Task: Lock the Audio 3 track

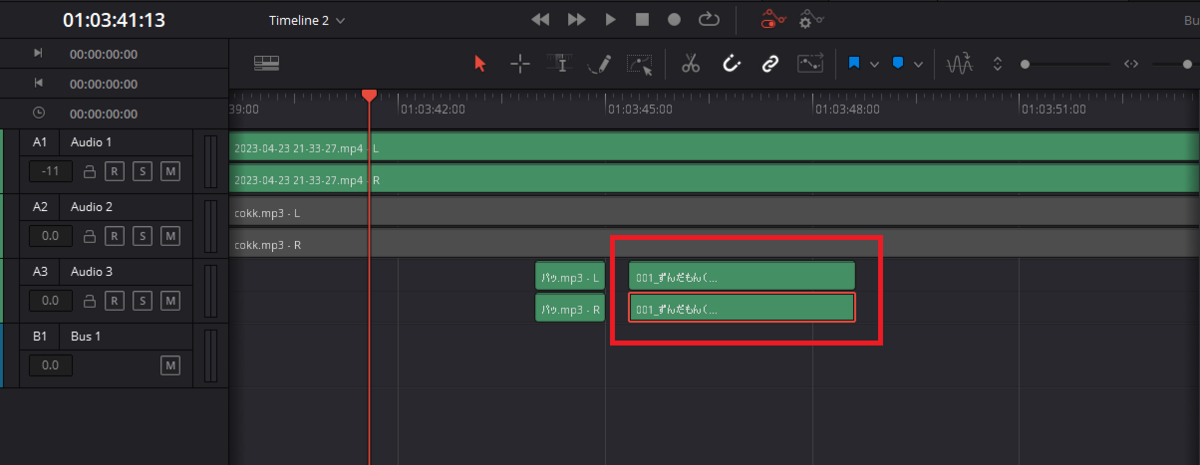Action: [x=89, y=300]
